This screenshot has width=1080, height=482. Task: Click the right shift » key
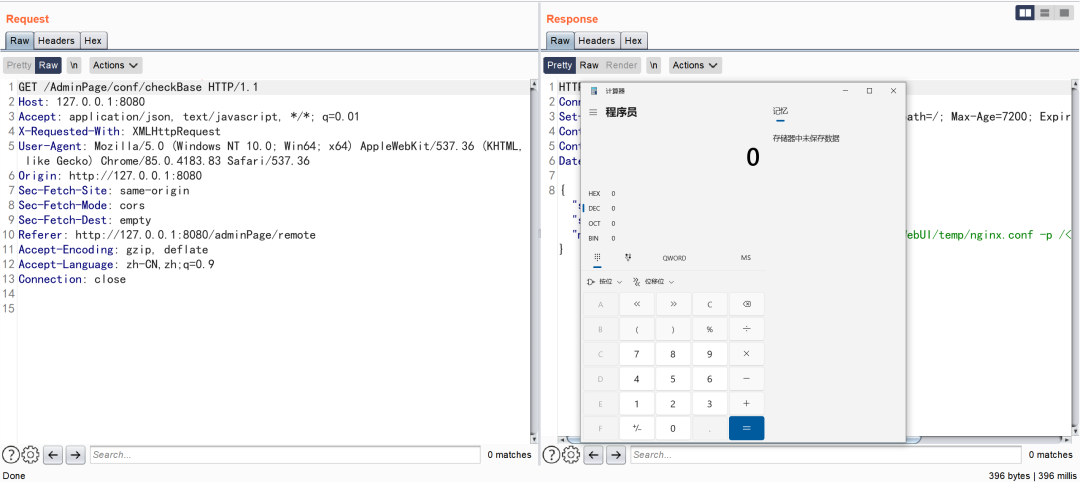[673, 304]
